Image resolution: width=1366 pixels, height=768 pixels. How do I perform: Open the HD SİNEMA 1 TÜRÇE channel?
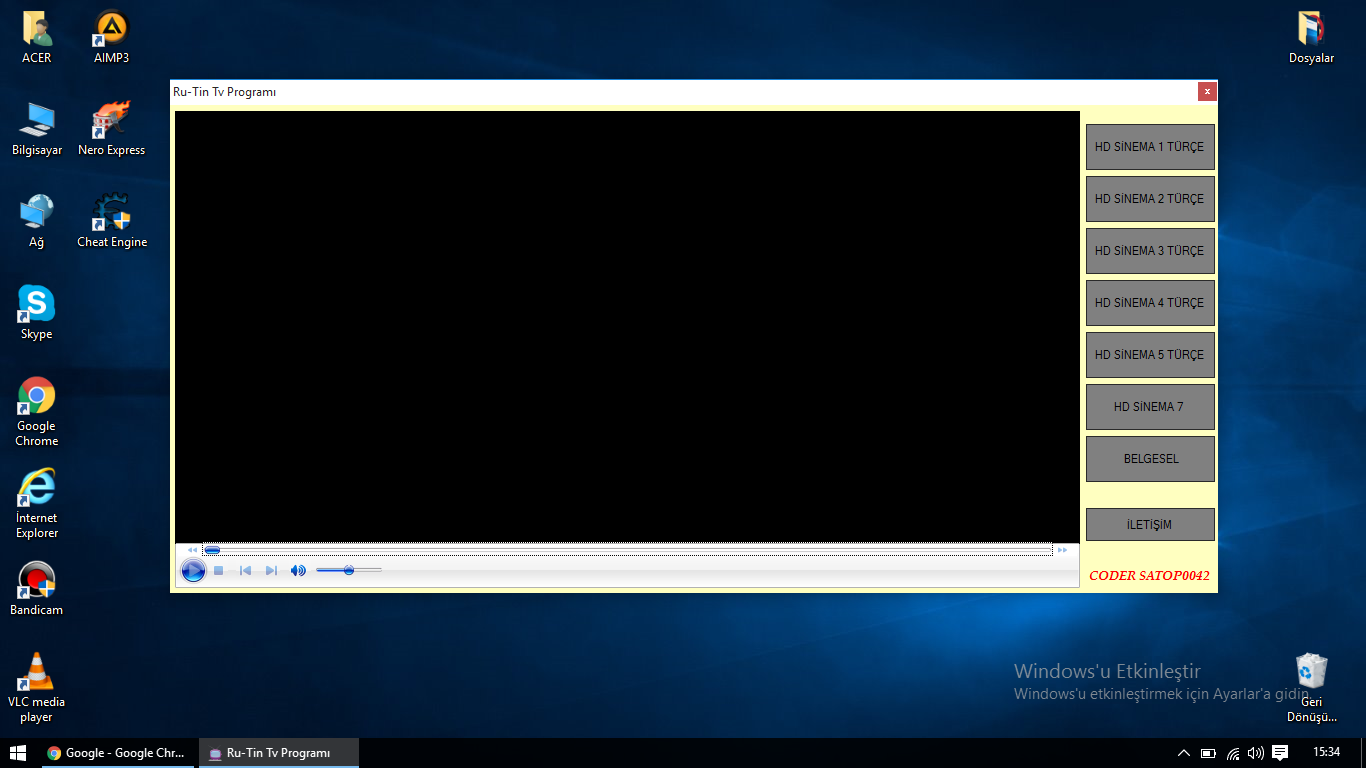coord(1150,147)
